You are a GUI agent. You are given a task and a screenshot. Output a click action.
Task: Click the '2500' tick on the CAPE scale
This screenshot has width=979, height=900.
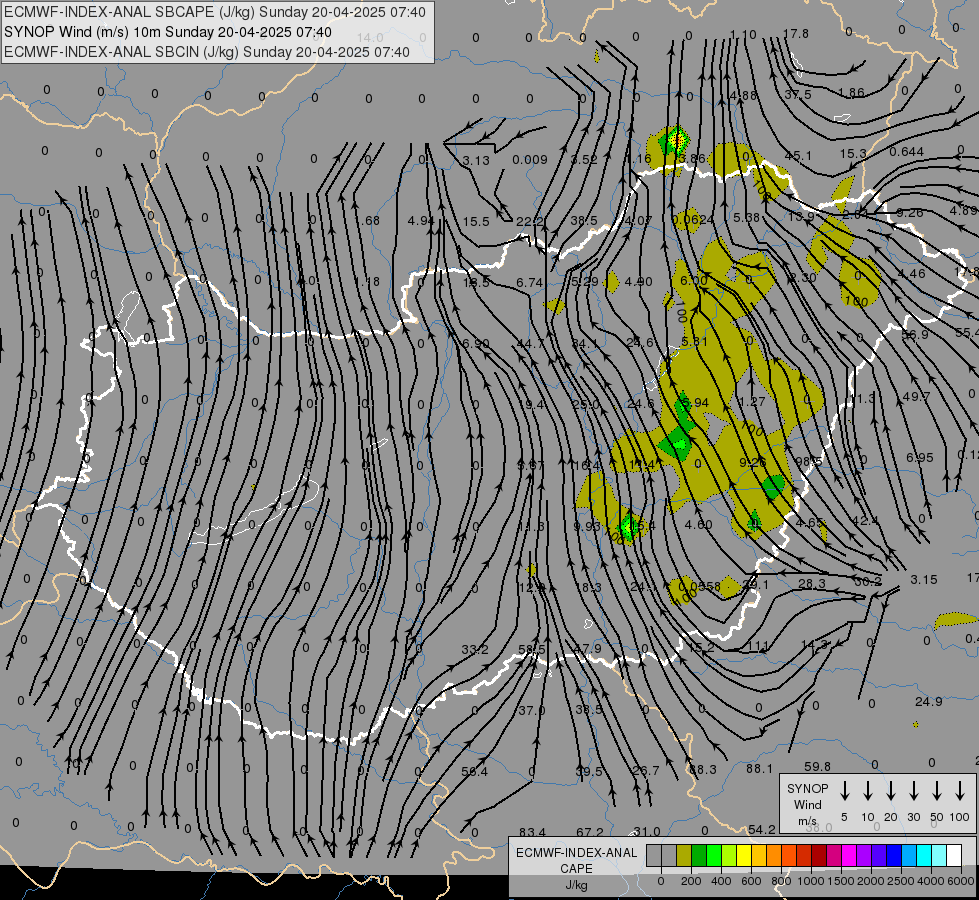[901, 881]
